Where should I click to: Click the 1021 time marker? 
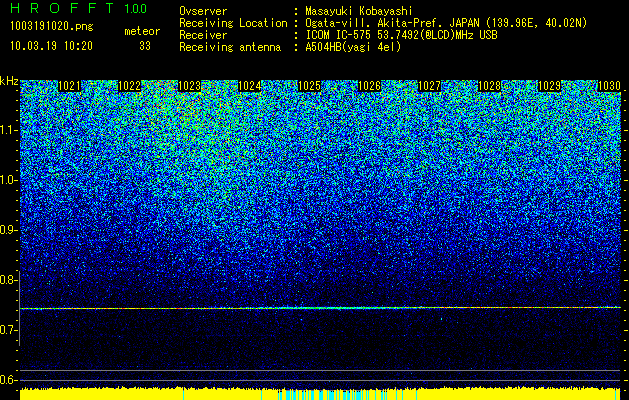[69, 86]
